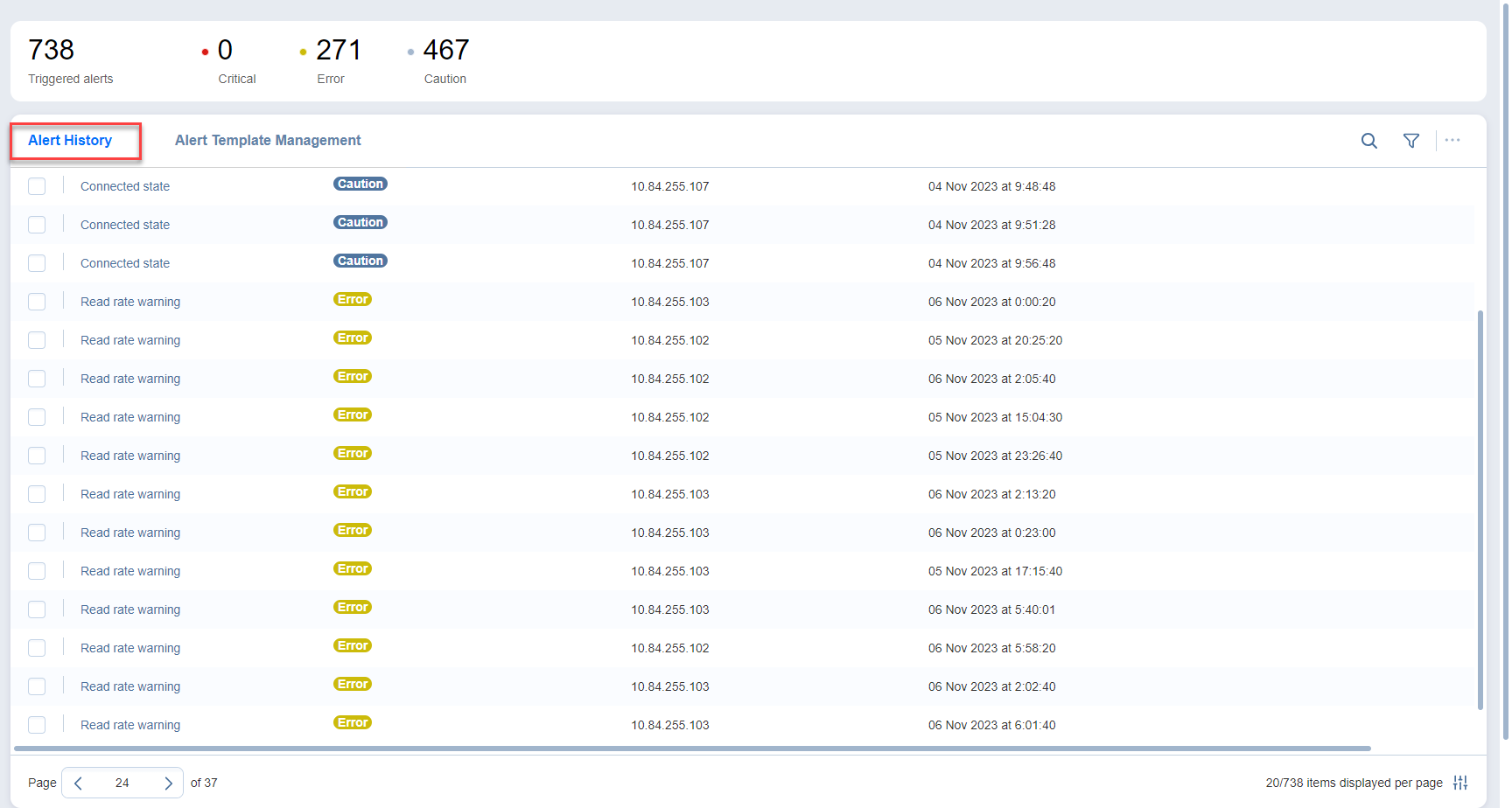Open Connected state alert at 9:56:48
Image resolution: width=1512 pixels, height=808 pixels.
pos(125,263)
